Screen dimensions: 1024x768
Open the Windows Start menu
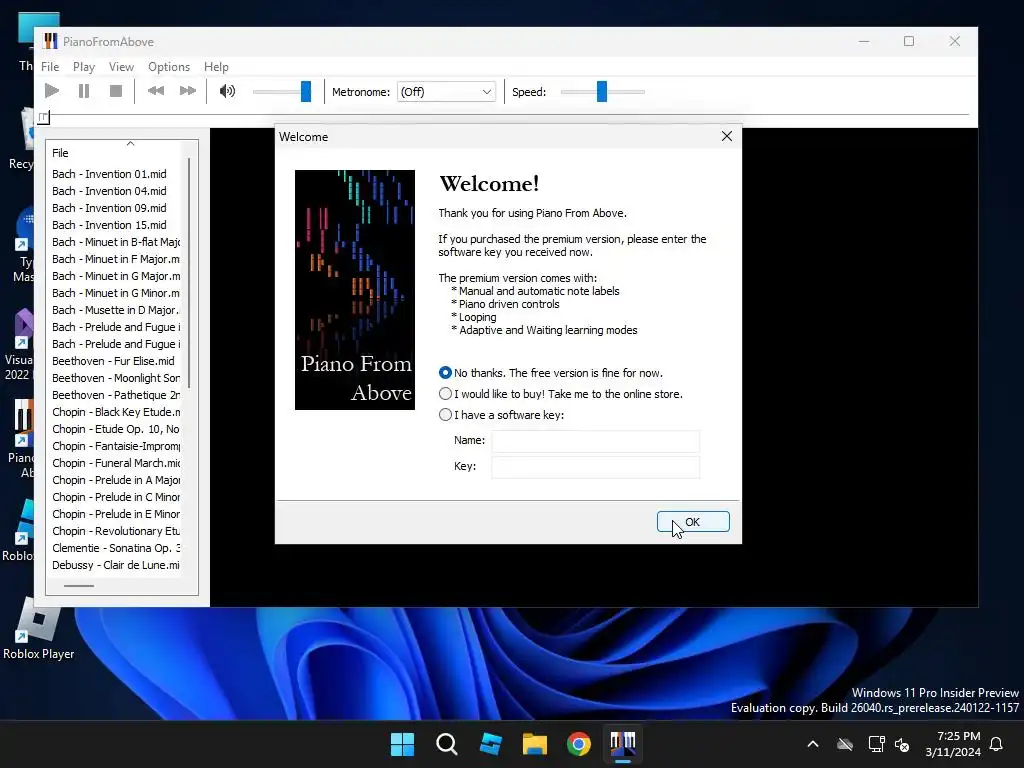[402, 744]
